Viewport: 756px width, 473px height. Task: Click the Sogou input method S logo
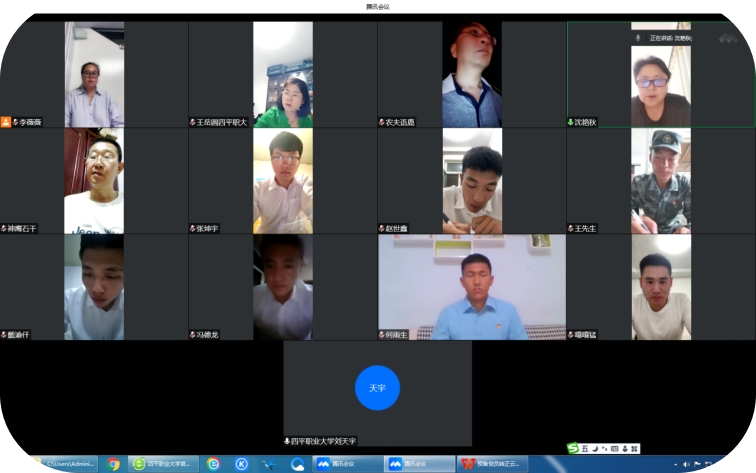pos(573,448)
